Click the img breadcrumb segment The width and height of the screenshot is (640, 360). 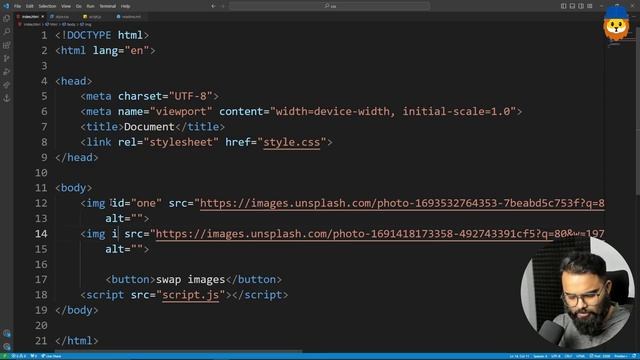[x=86, y=24]
